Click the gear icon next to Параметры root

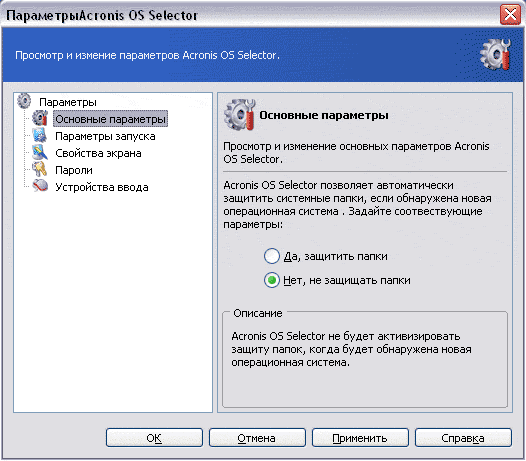[24, 101]
